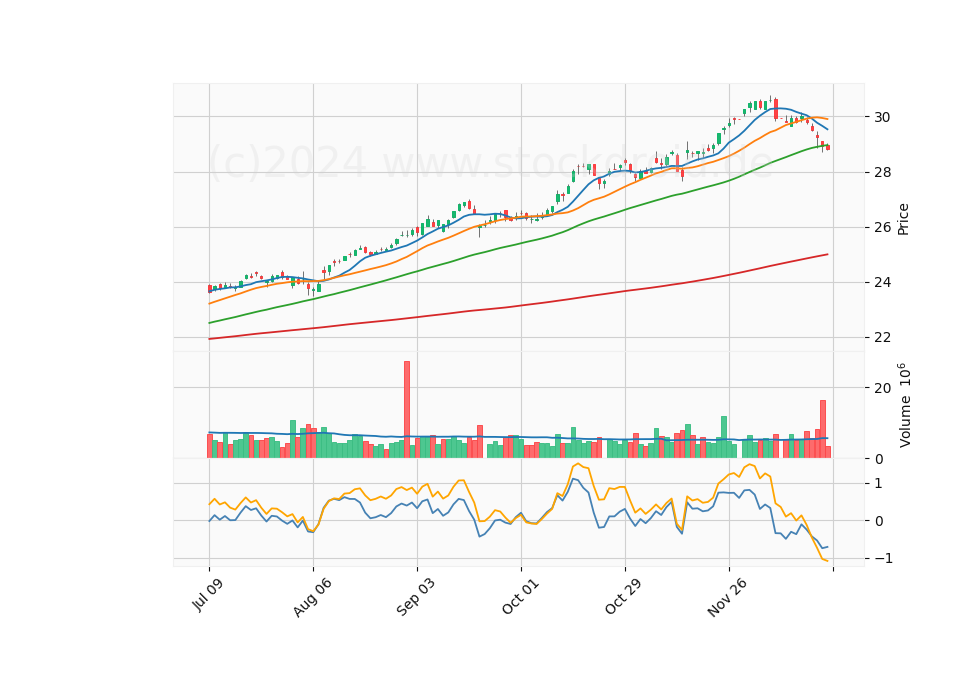Click the tall green volume bar near Nov 26
Image resolution: width=960 pixels, height=690 pixels.
724,437
